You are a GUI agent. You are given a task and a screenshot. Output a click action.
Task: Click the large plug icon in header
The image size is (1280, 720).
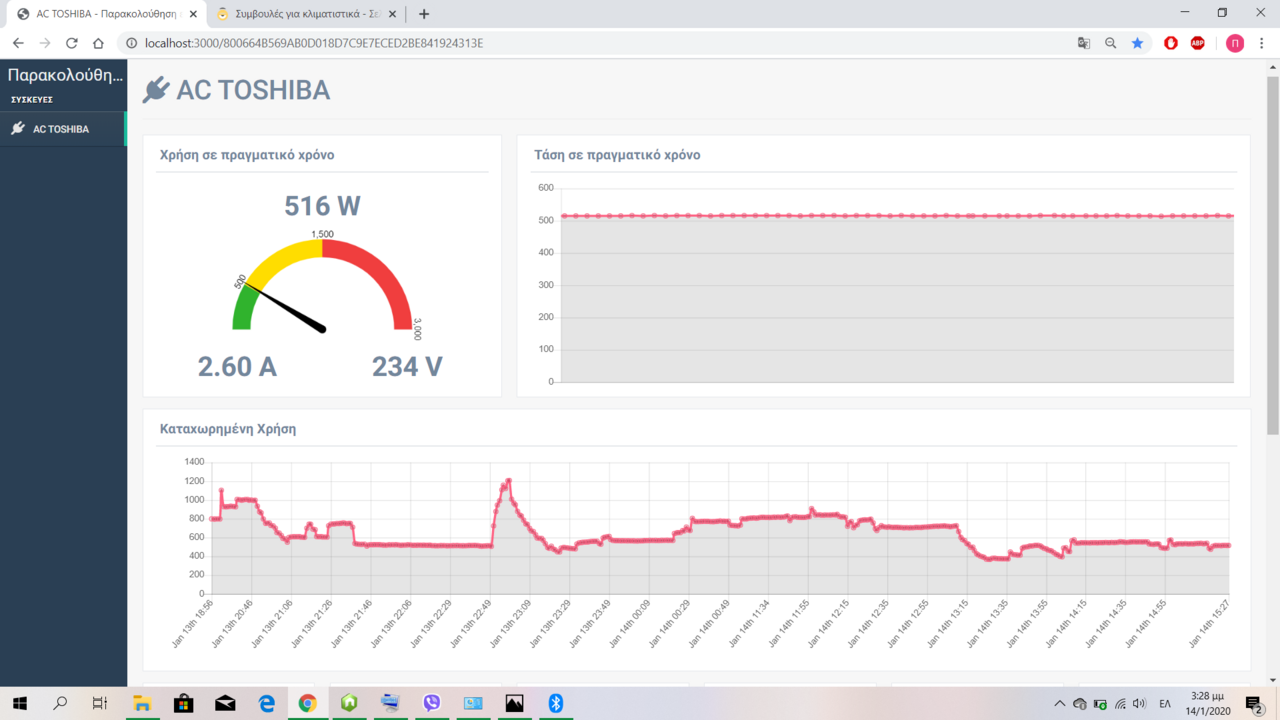[156, 90]
